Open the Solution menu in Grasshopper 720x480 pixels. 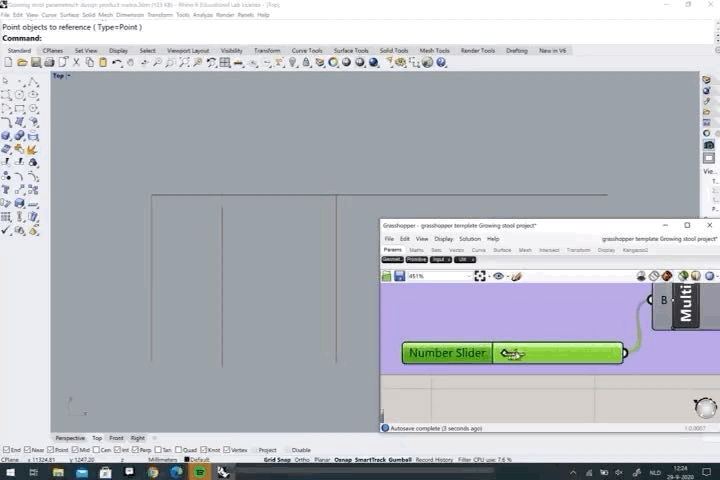coord(470,239)
